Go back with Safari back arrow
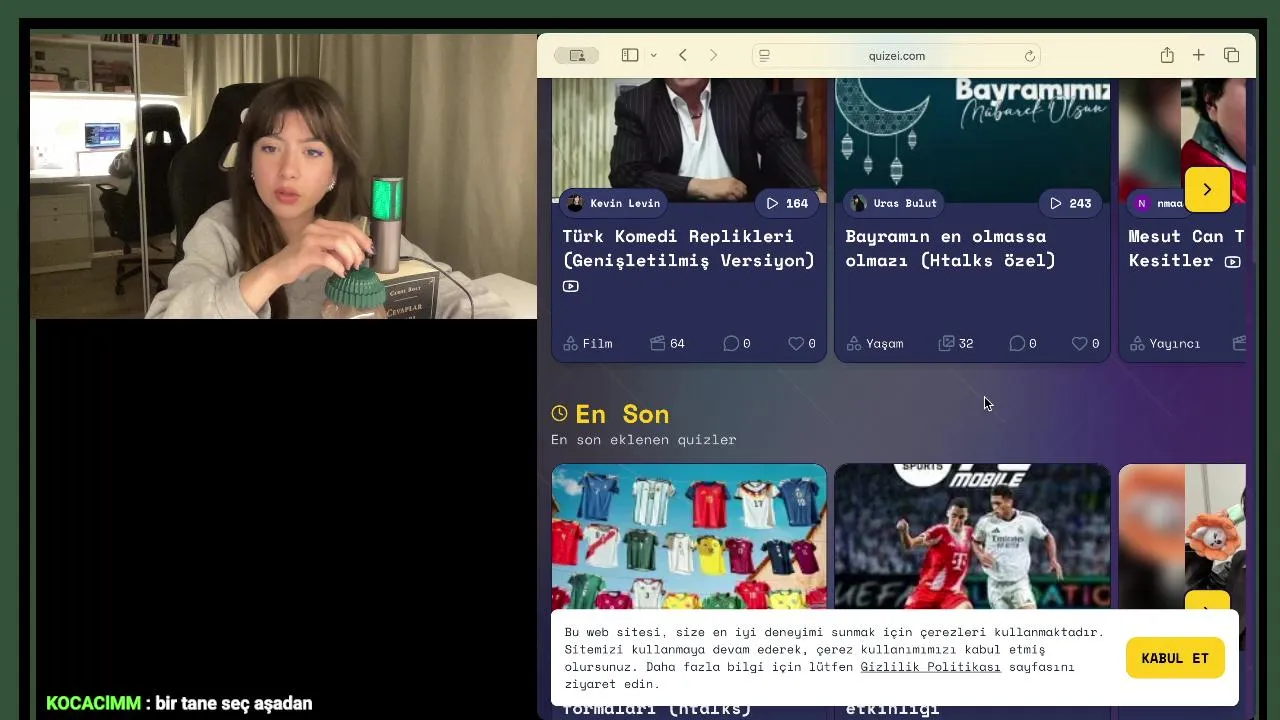The width and height of the screenshot is (1280, 720). point(683,56)
